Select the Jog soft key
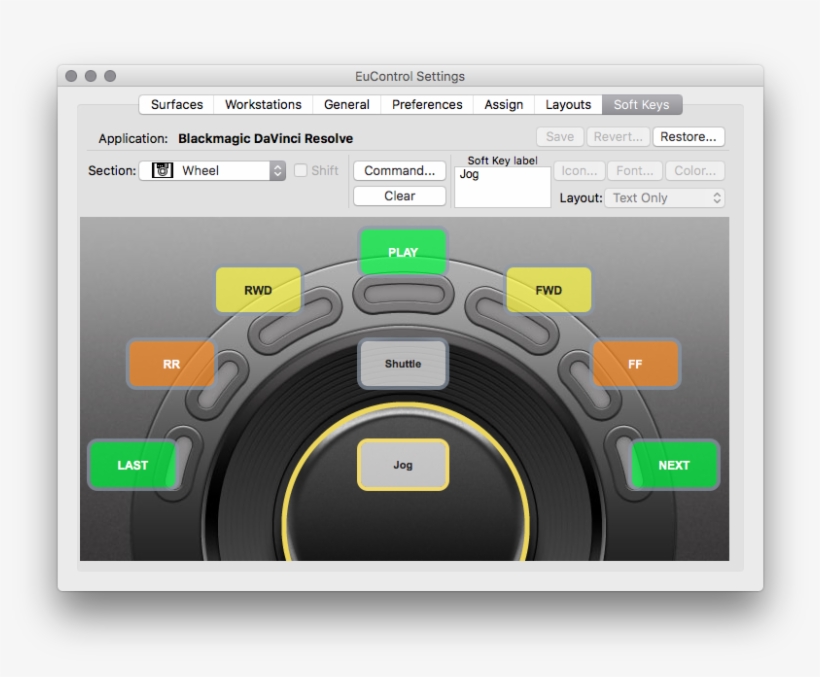820x677 pixels. pyautogui.click(x=402, y=464)
